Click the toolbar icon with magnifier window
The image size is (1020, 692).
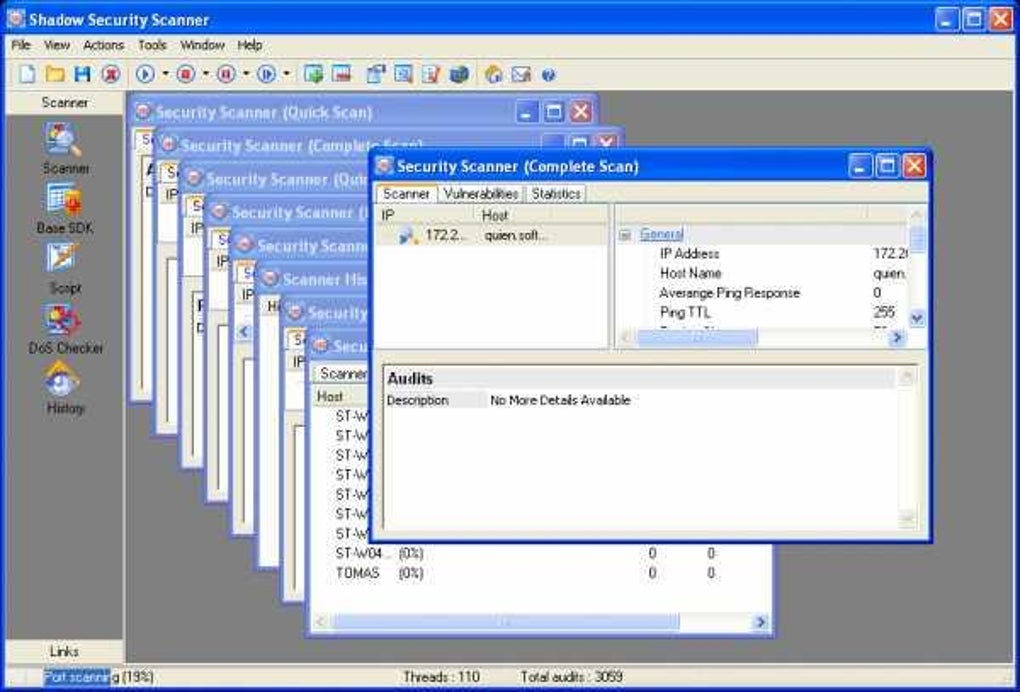coord(403,74)
